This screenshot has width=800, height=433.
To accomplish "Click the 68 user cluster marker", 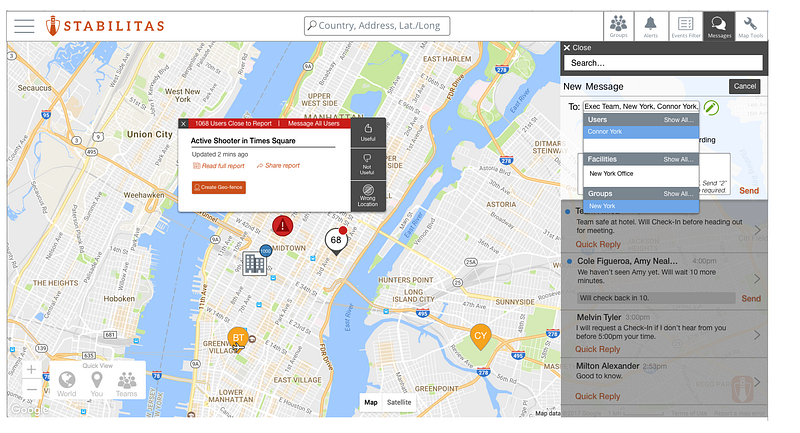I will [x=336, y=241].
